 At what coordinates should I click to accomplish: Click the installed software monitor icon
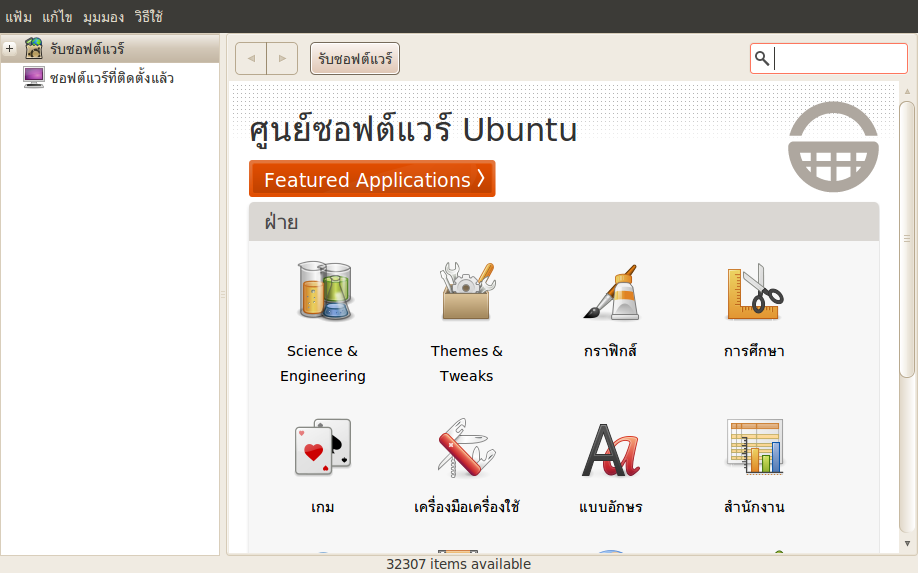click(x=34, y=77)
